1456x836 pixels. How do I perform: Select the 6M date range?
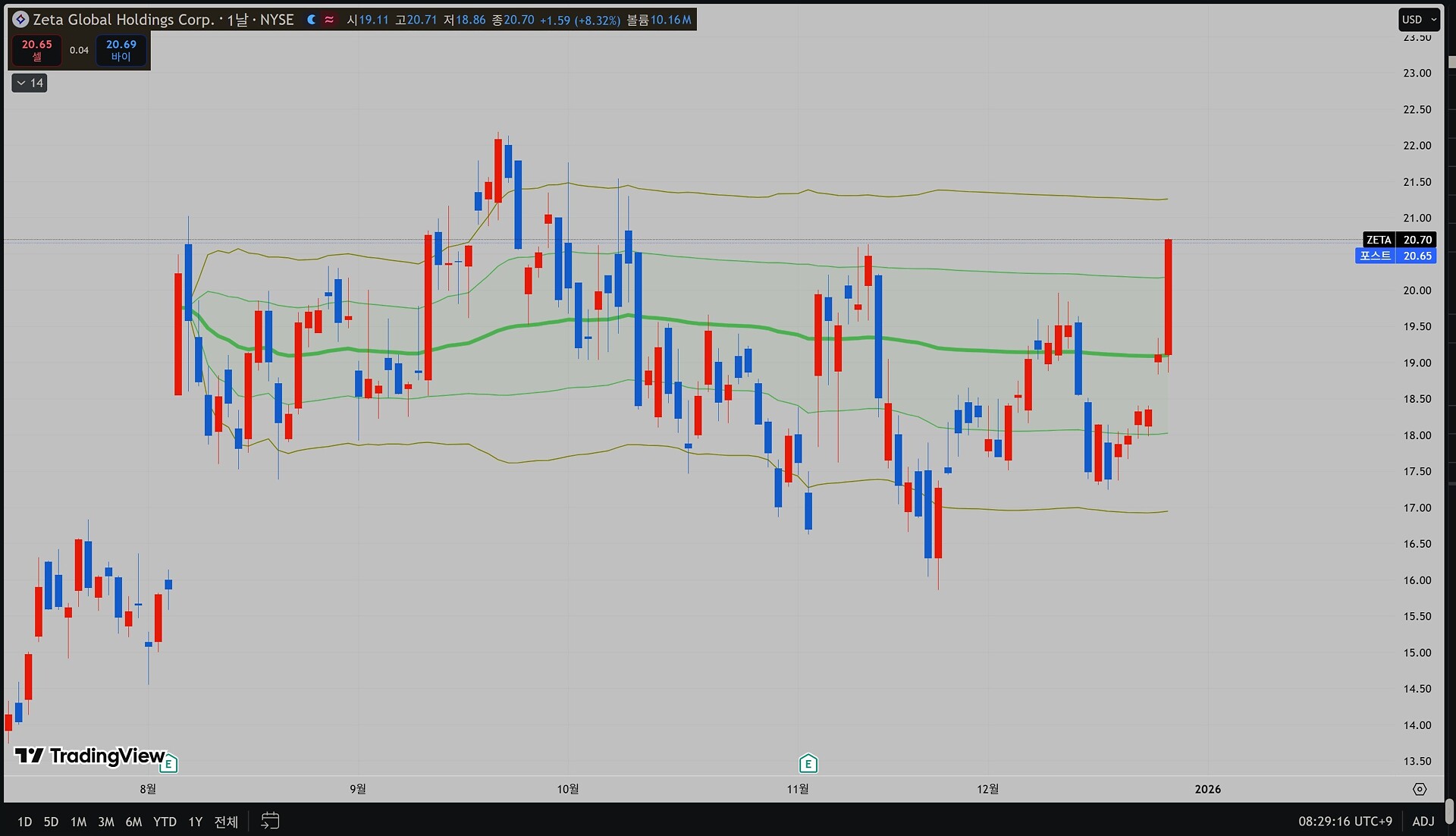coord(133,822)
